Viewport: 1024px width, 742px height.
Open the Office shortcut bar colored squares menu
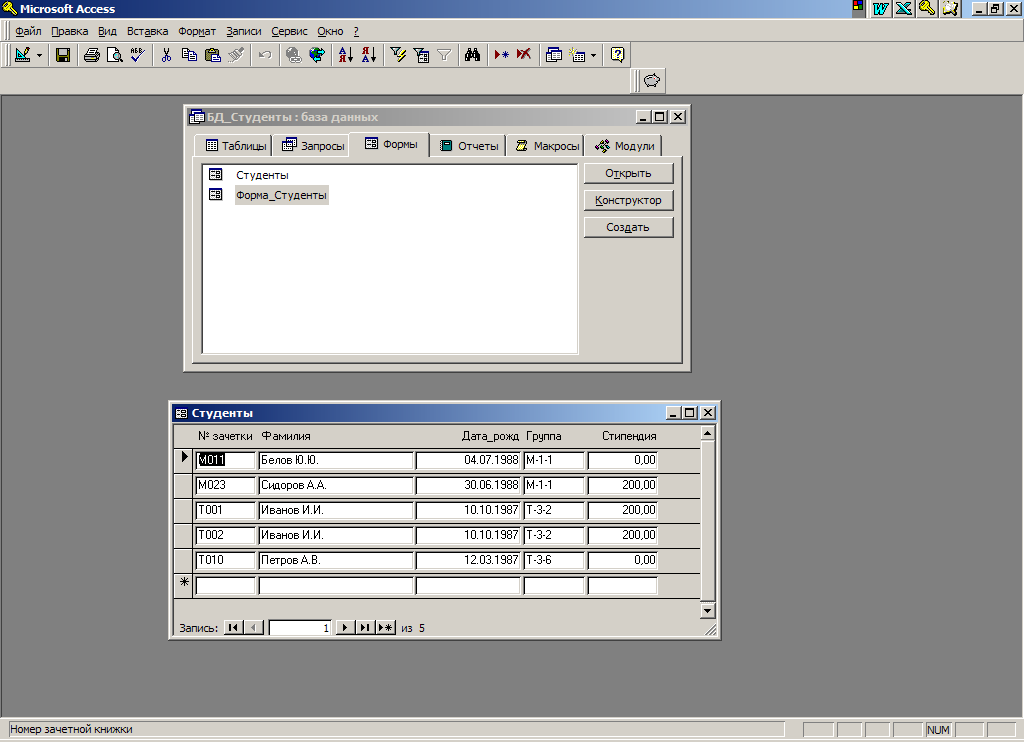click(858, 8)
